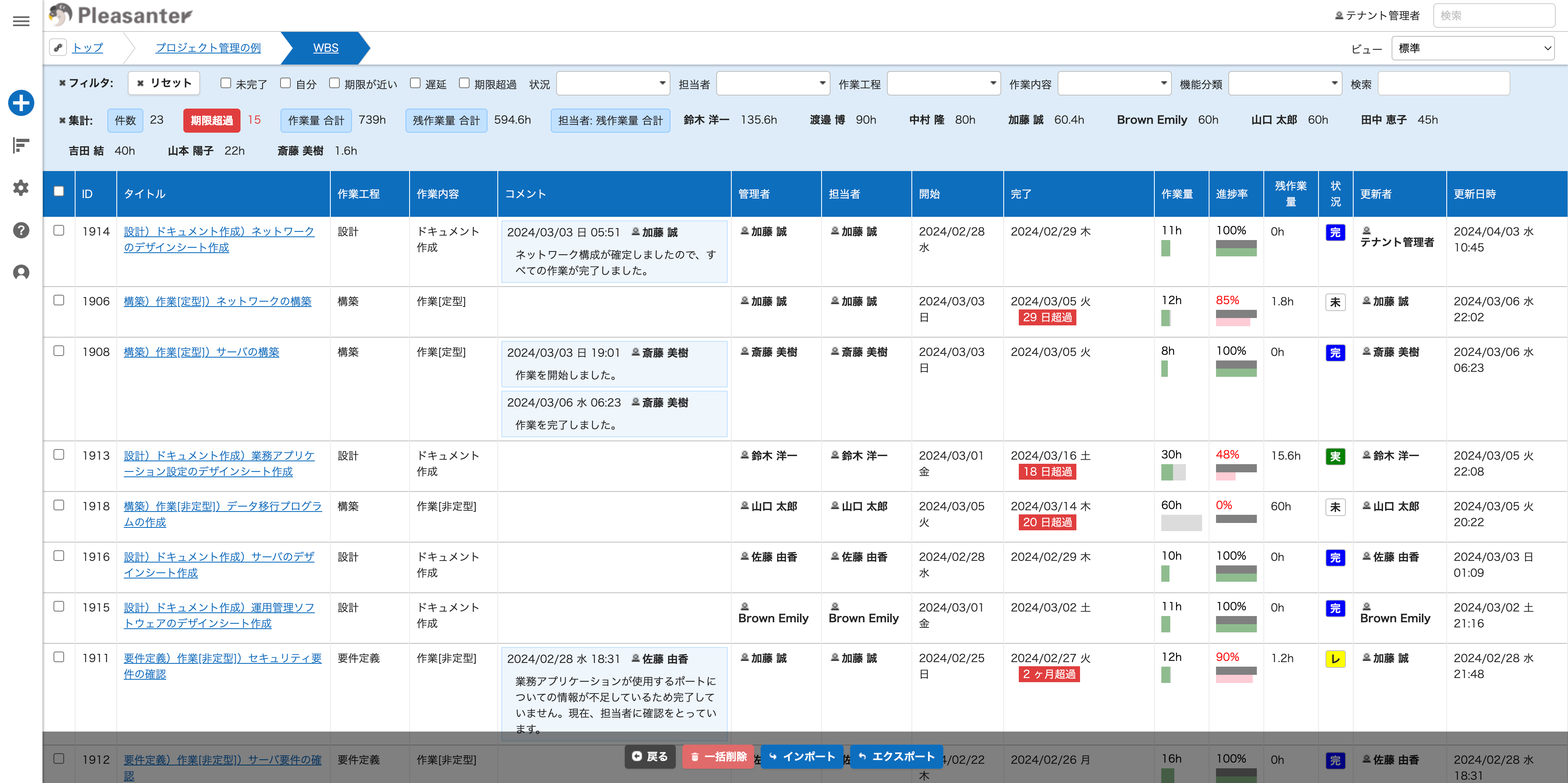1568x783 pixels.
Task: Open the user account icon in sidebar
Action: click(x=21, y=273)
